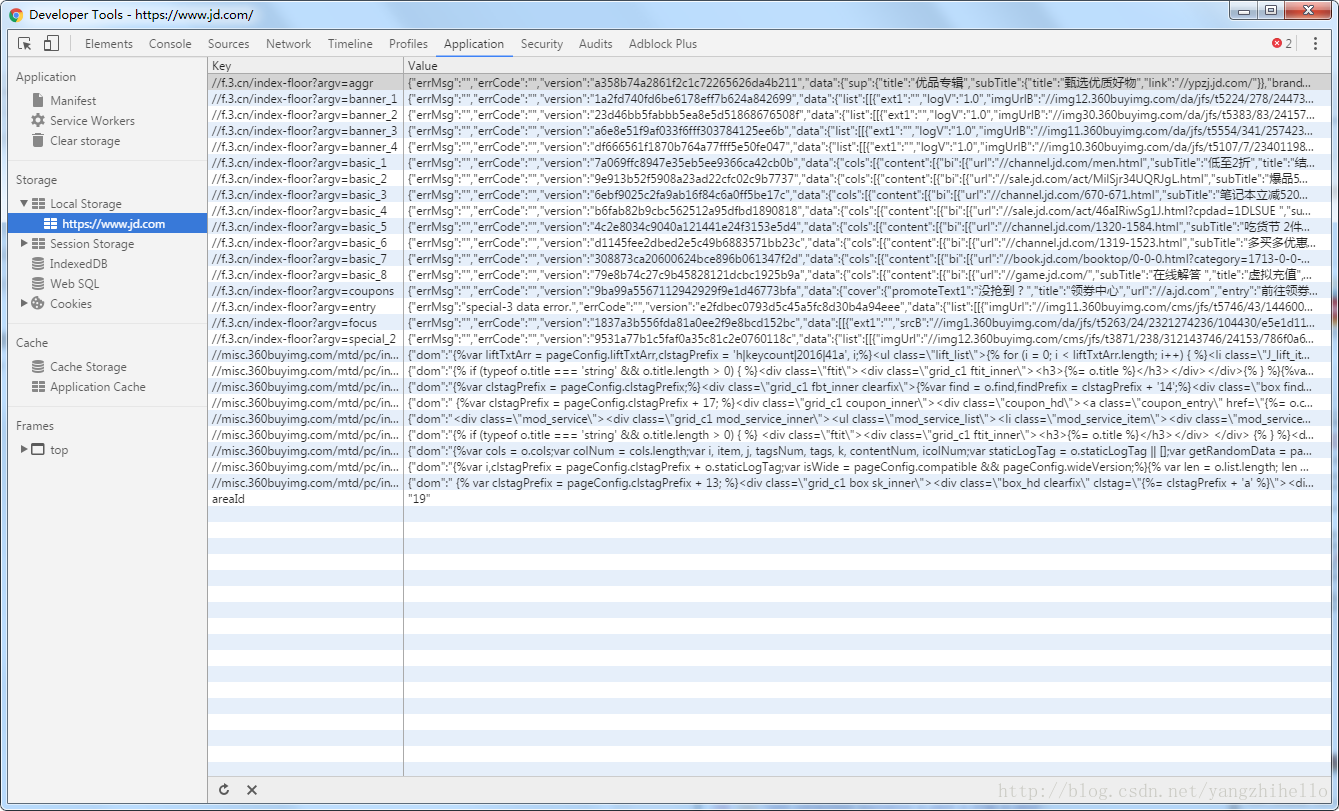Toggle the device toolbar icon
Viewport: 1339px width, 811px height.
(51, 44)
